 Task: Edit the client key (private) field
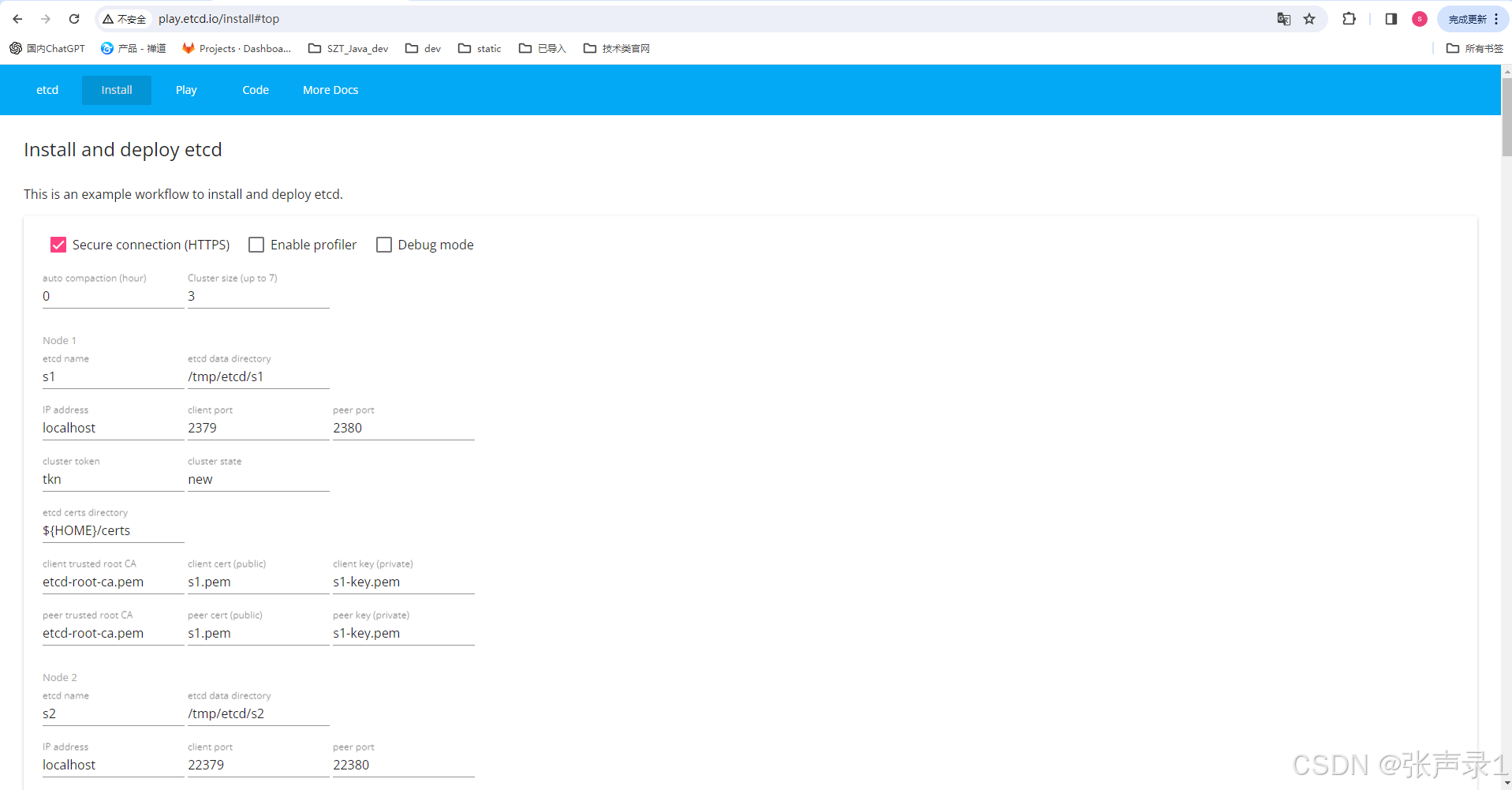point(403,582)
